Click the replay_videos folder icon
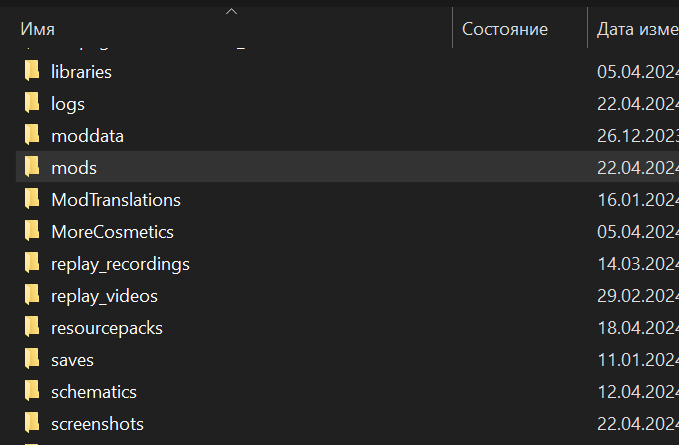Screen dimensions: 679x445 (x=32, y=296)
